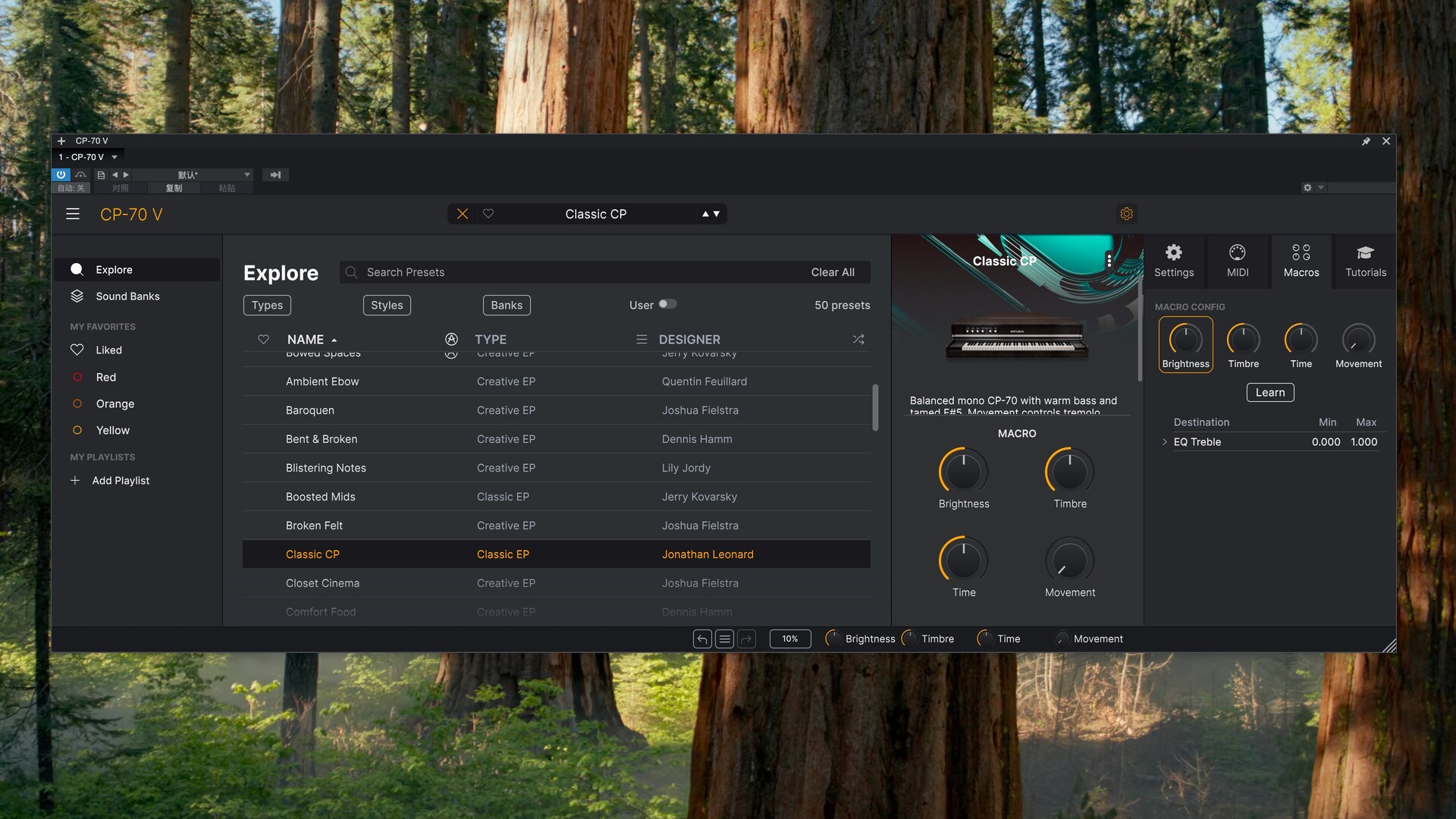
Task: Click the redo arrow in bottom bar
Action: pos(746,639)
